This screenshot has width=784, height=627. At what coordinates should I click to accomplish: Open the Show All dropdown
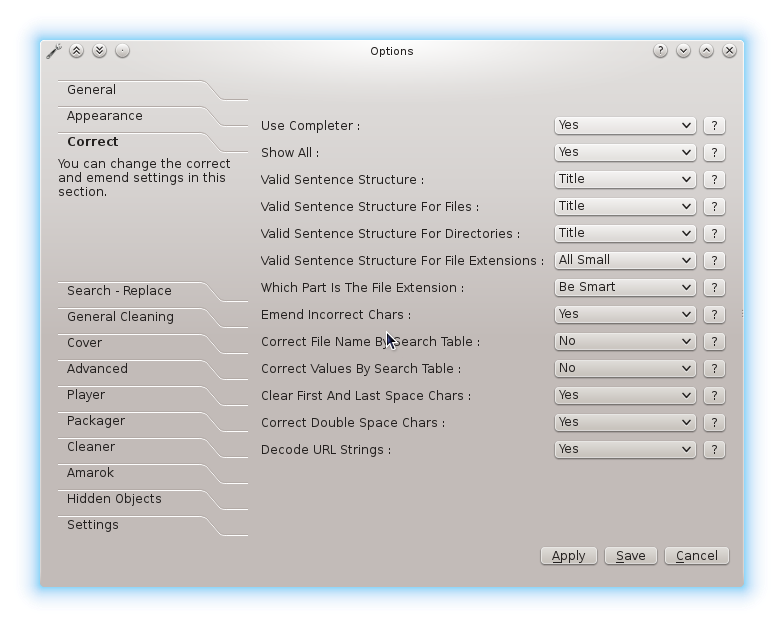pyautogui.click(x=625, y=152)
